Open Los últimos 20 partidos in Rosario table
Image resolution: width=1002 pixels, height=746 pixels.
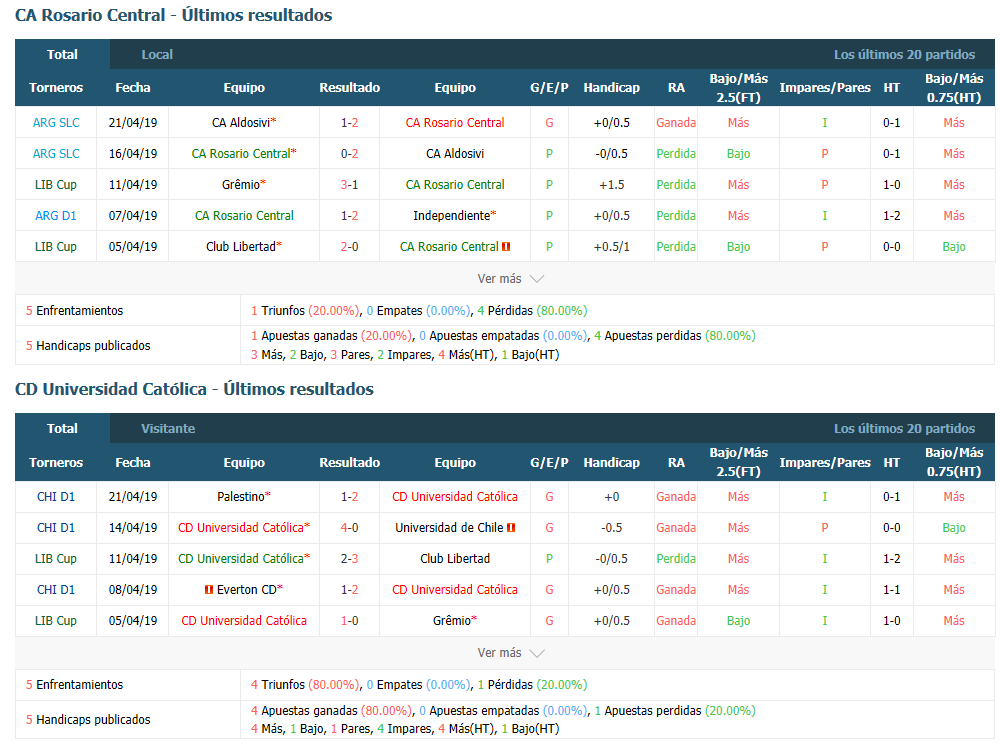tap(904, 54)
